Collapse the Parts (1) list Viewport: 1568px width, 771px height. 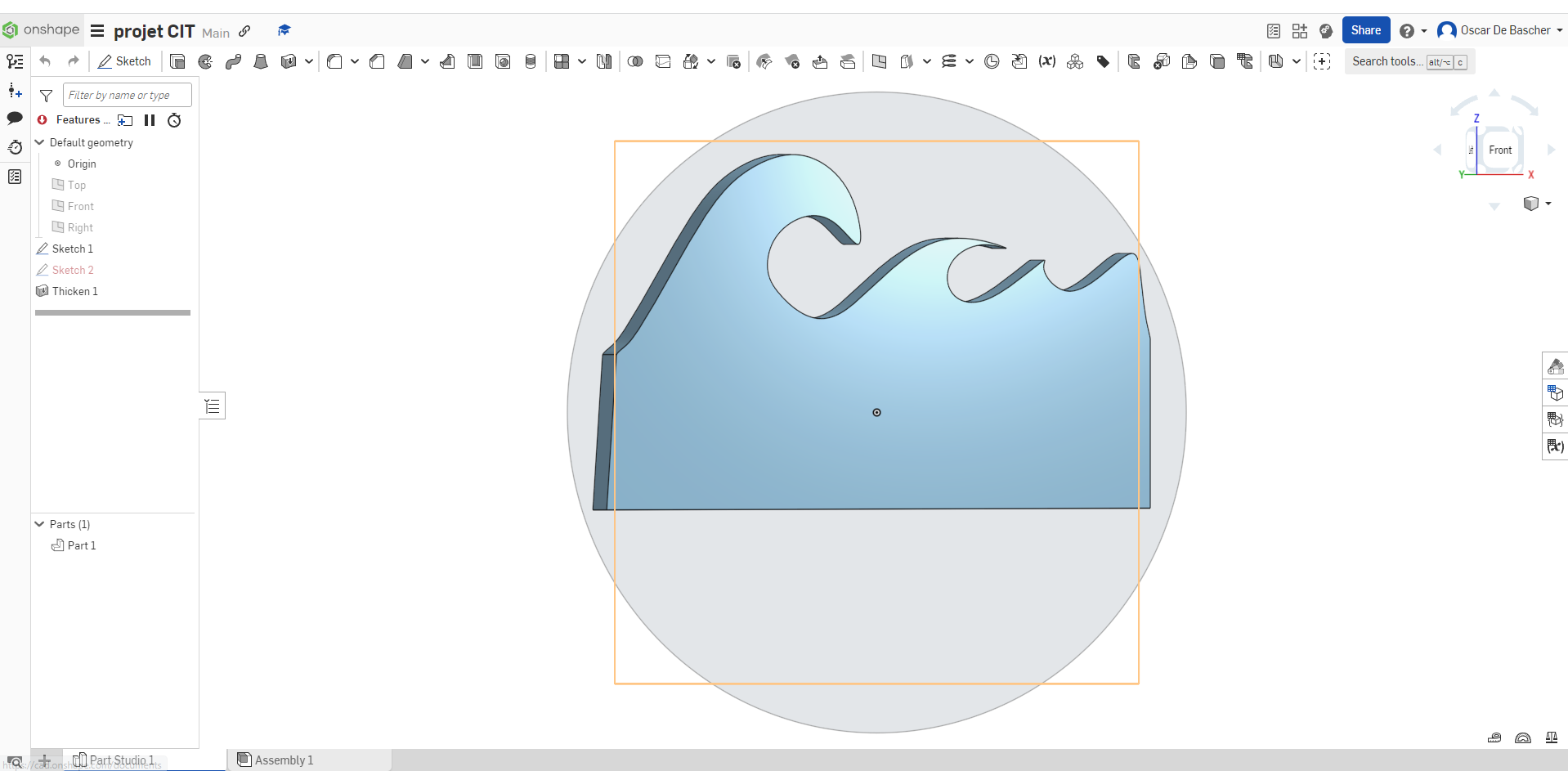39,524
